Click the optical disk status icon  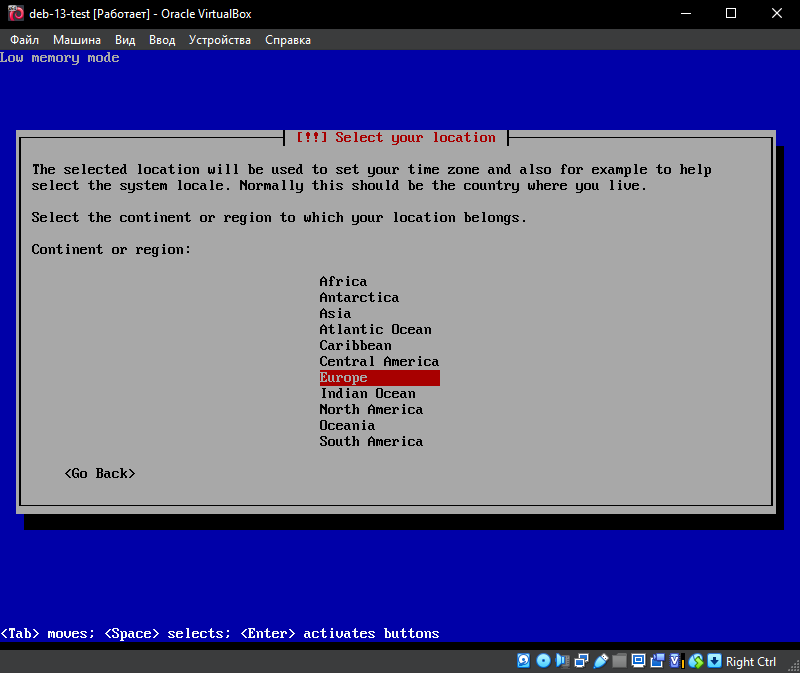[x=543, y=661]
